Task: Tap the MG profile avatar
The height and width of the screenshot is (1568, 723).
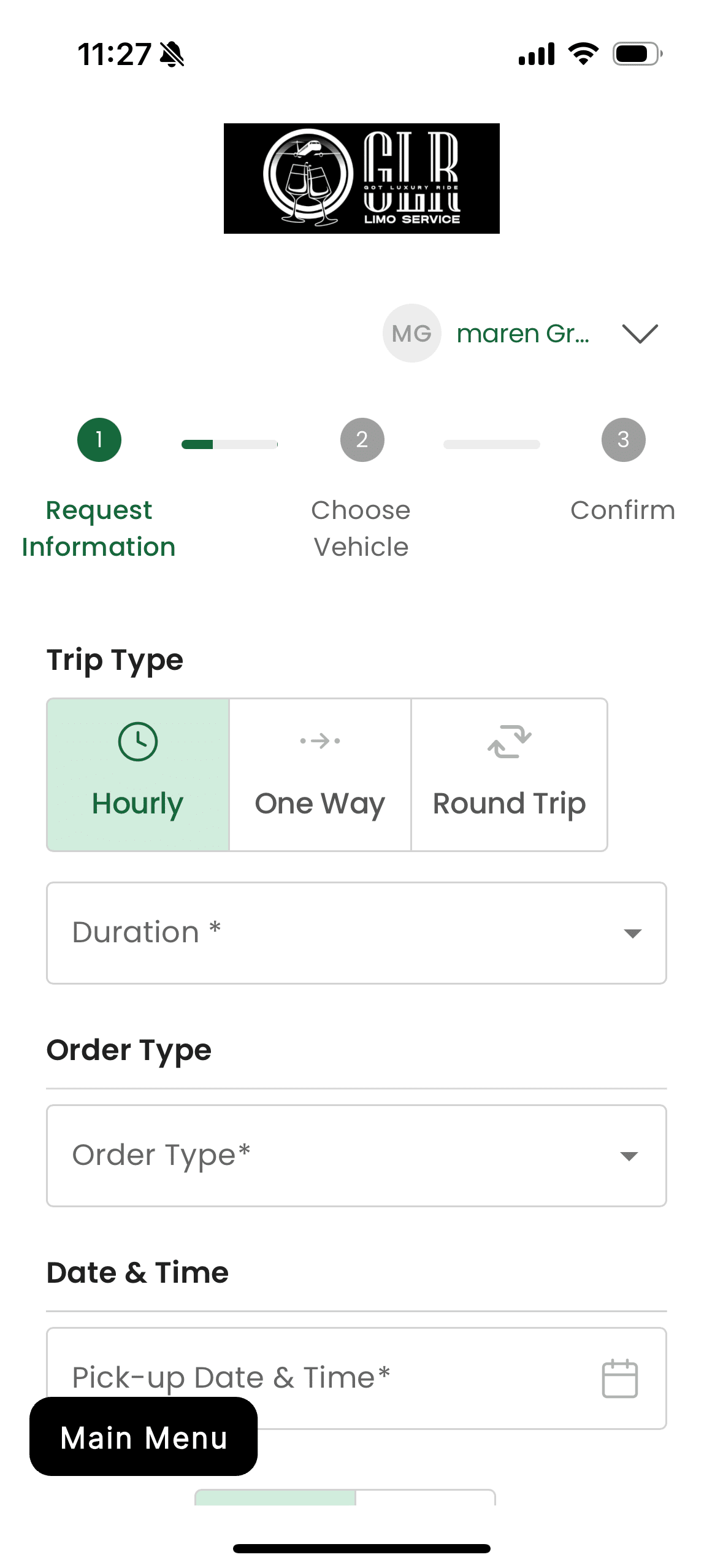Action: [411, 333]
